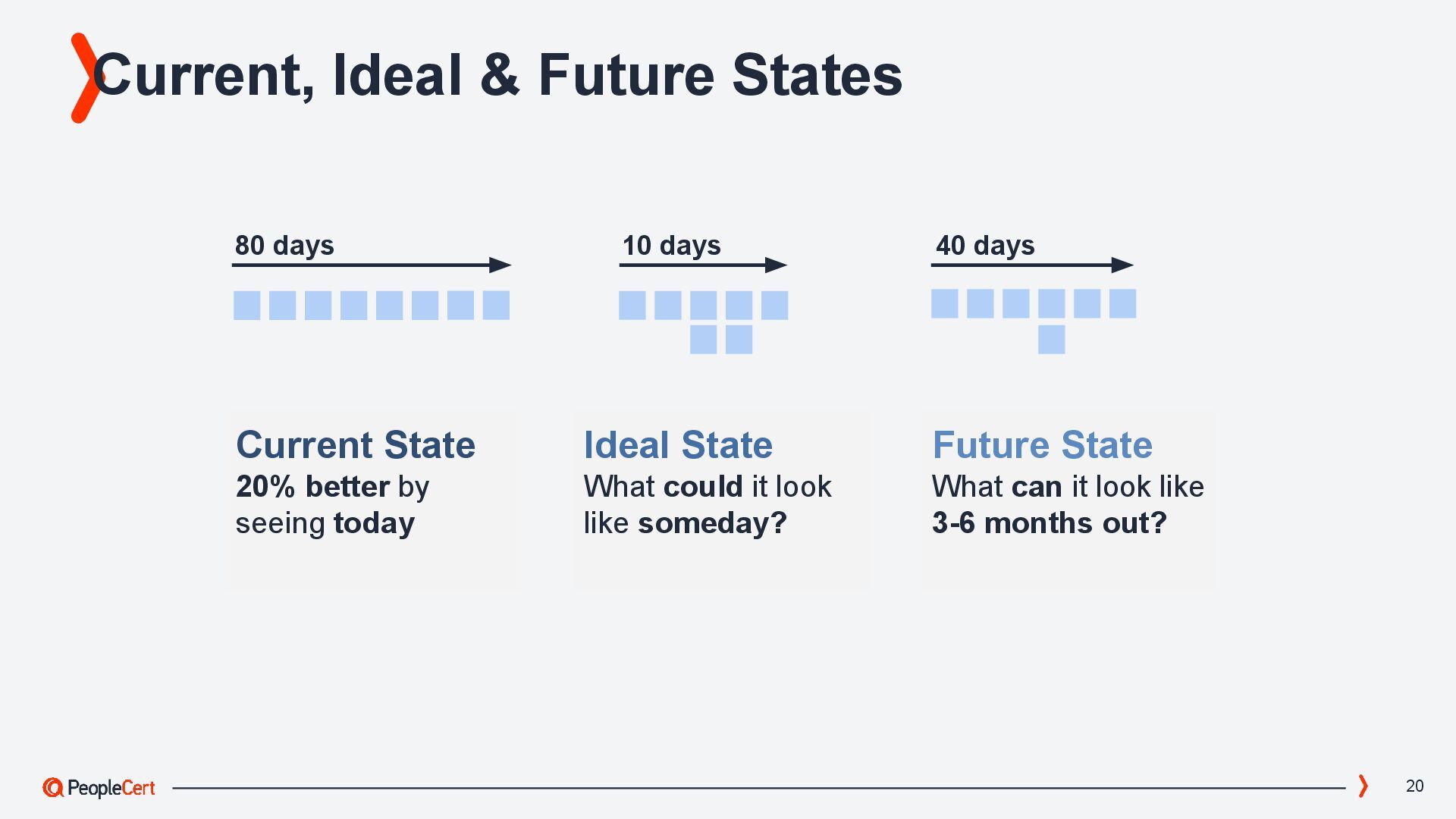Select the Current State heading
Viewport: 1456px width, 819px height.
tap(355, 445)
